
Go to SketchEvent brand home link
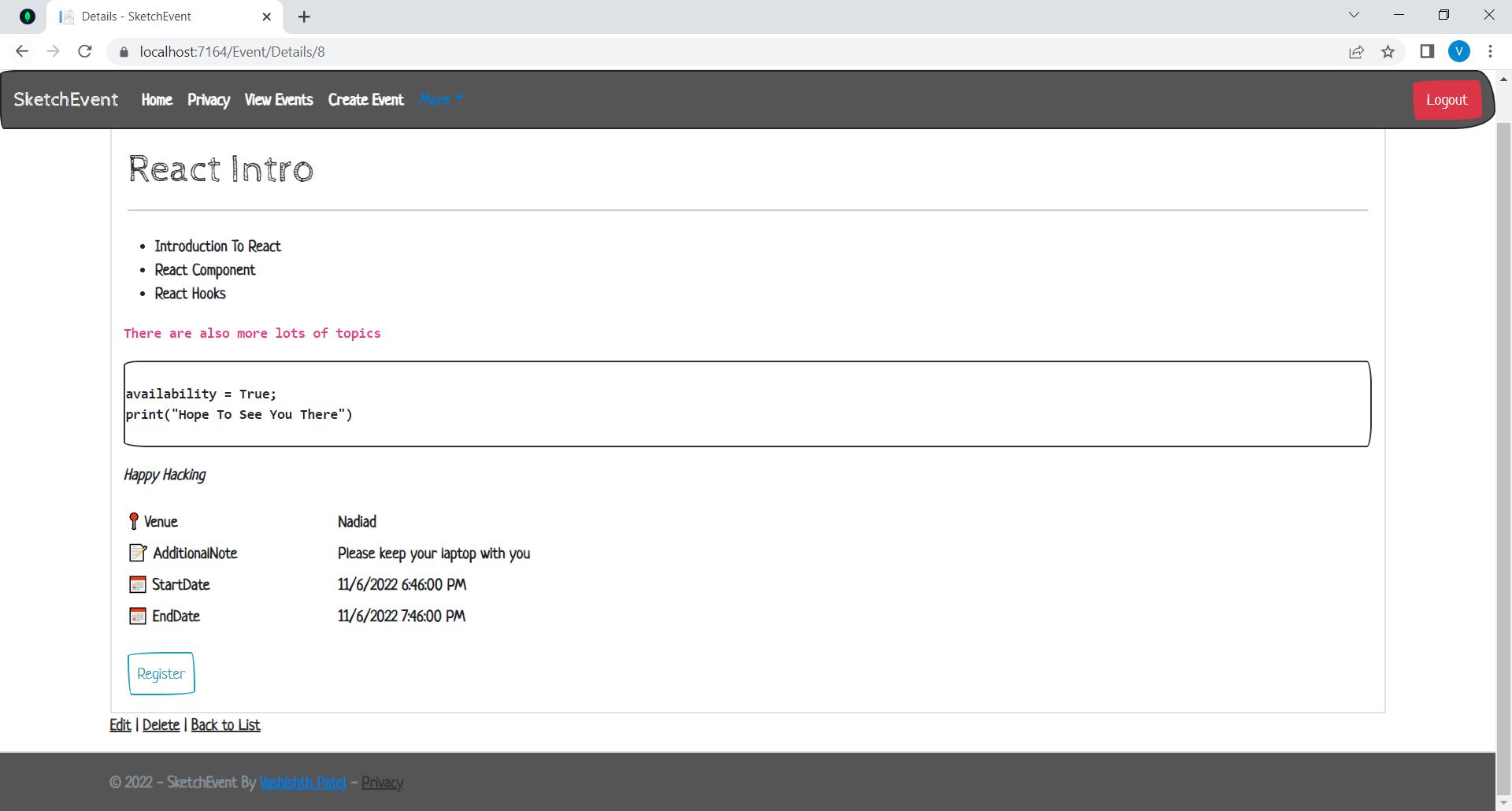pos(66,100)
